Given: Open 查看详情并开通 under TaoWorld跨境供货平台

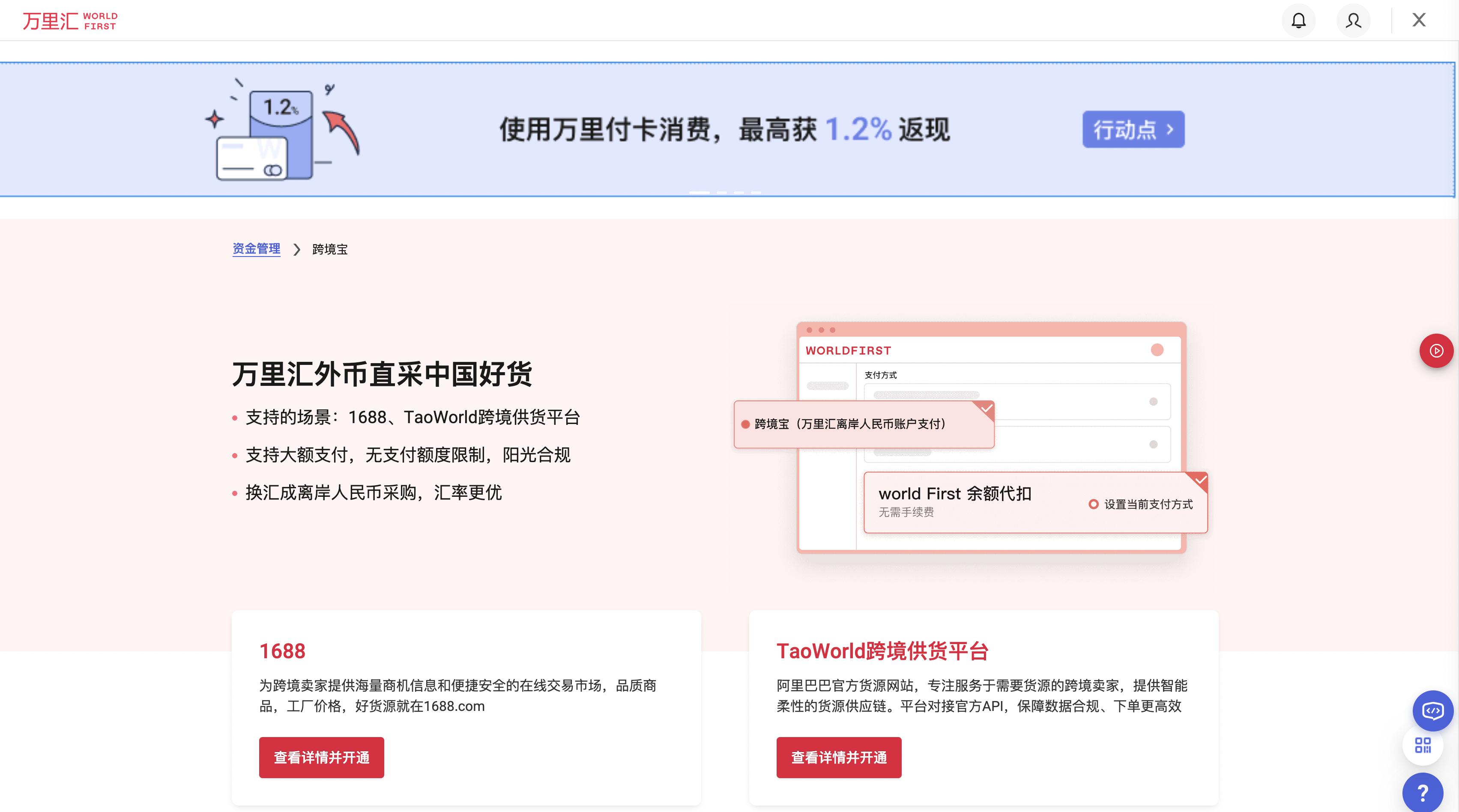Looking at the screenshot, I should click(x=838, y=757).
